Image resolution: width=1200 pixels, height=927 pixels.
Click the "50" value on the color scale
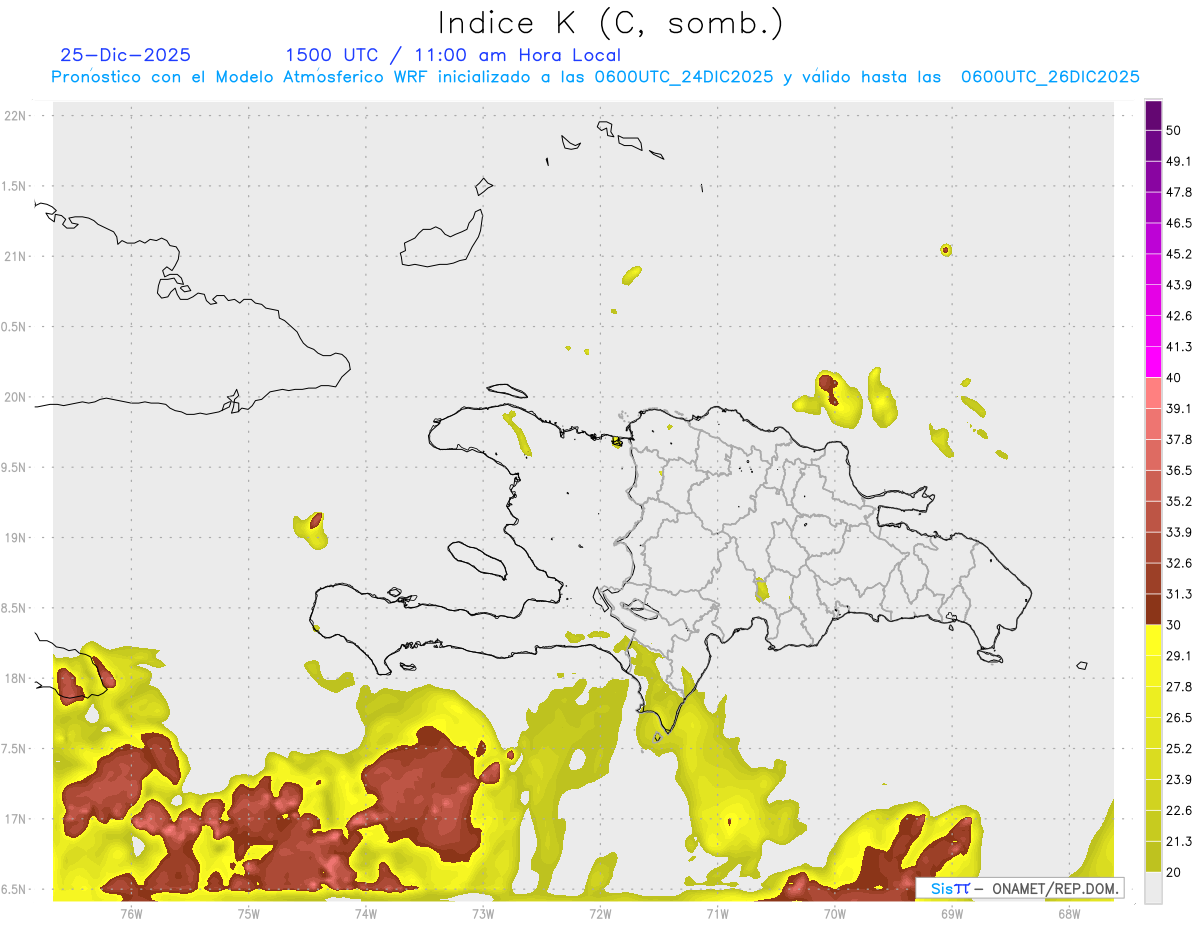[1175, 131]
